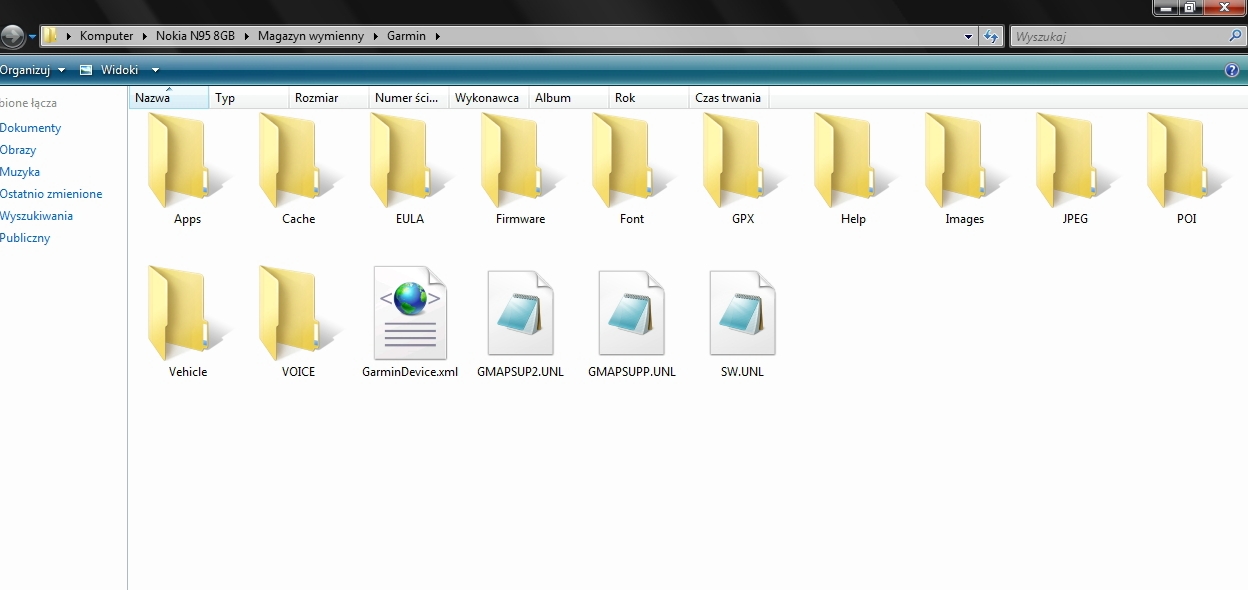Sort by Nazwa column header

coord(169,98)
